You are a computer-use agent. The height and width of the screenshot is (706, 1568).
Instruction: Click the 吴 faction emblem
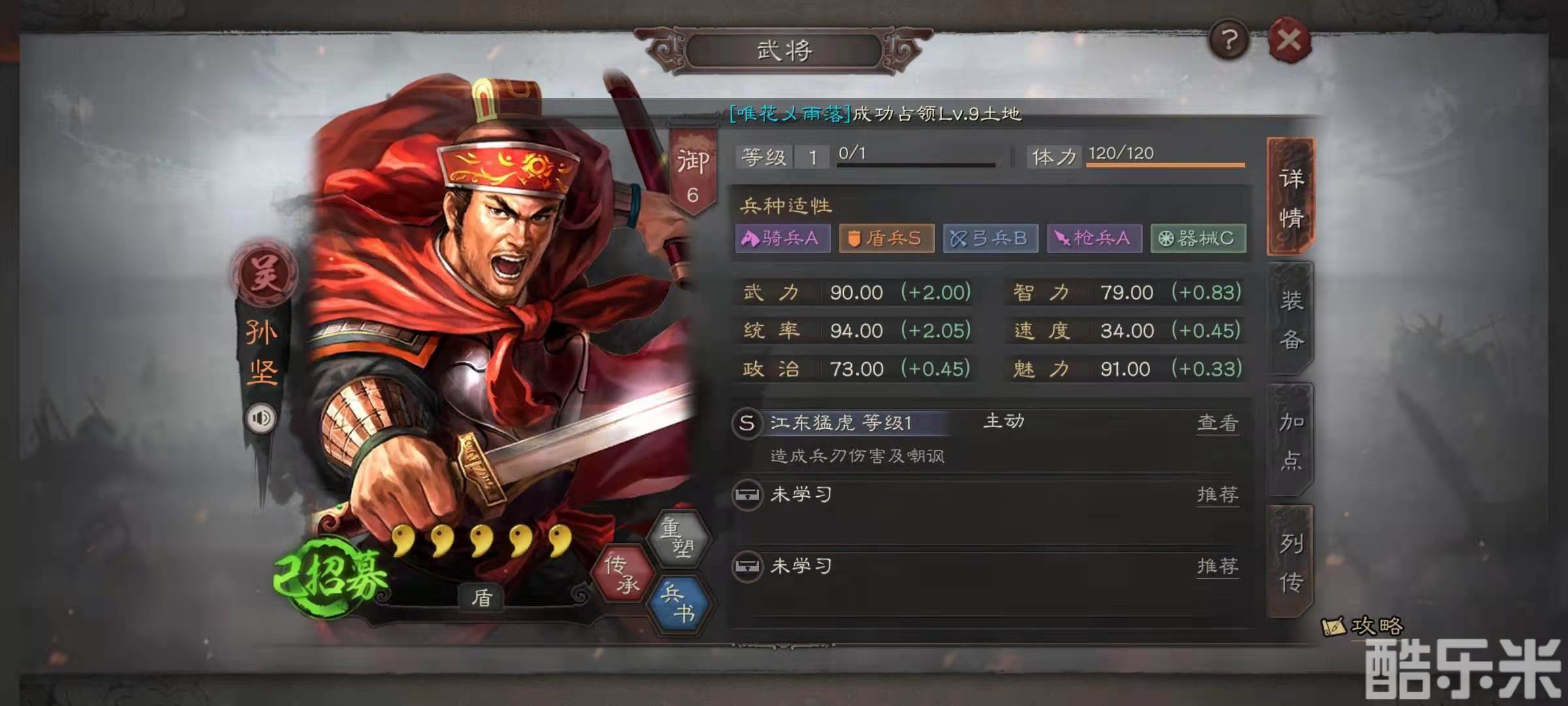click(x=264, y=274)
